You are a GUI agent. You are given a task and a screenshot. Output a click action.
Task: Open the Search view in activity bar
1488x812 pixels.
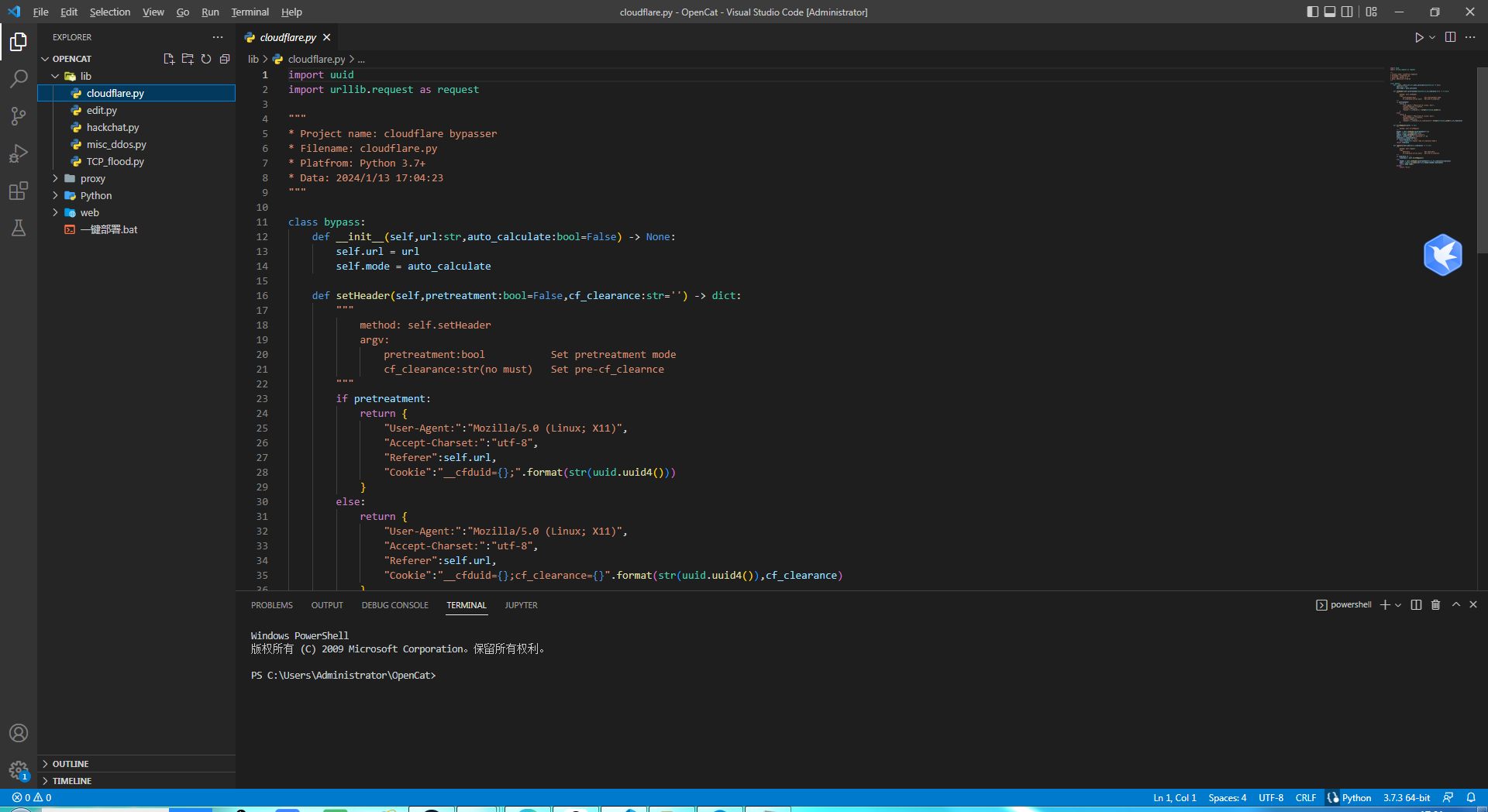19,78
